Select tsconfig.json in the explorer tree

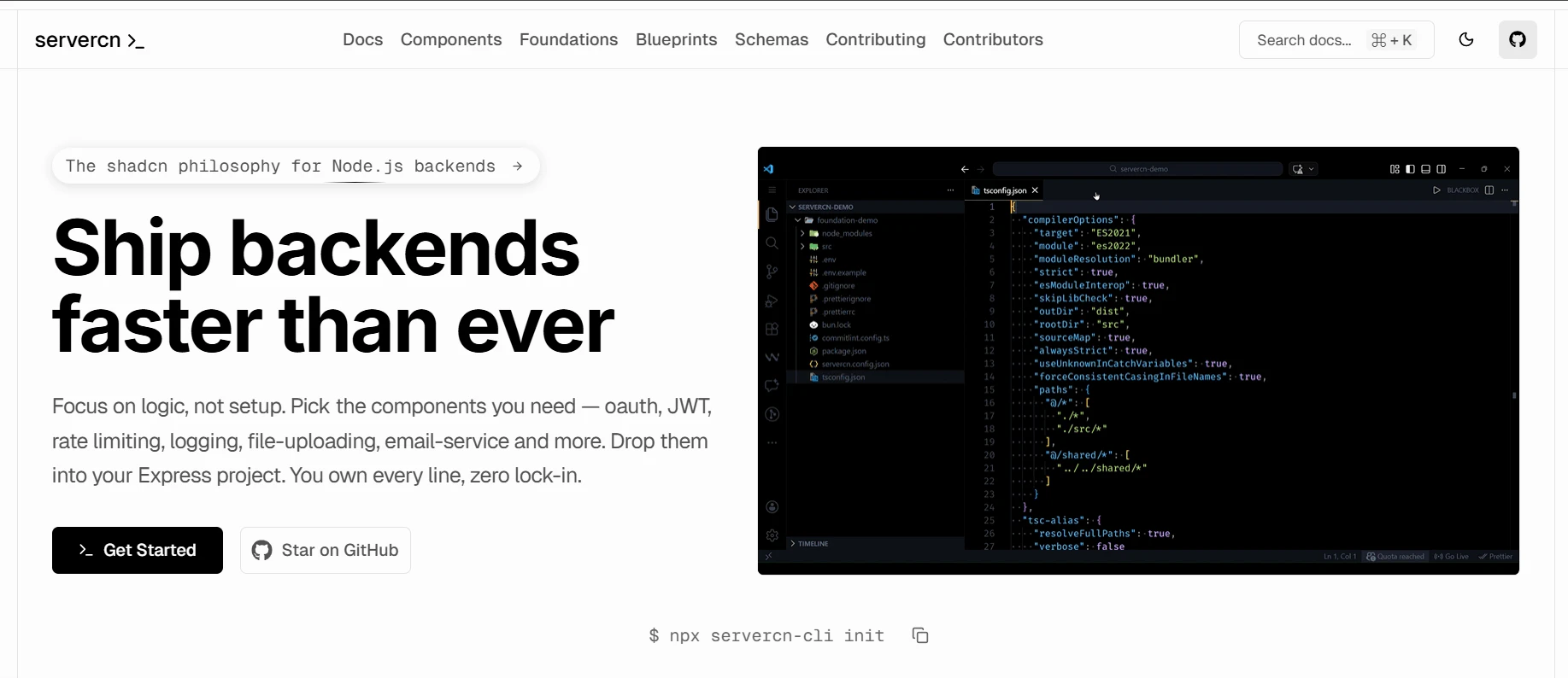875,377
